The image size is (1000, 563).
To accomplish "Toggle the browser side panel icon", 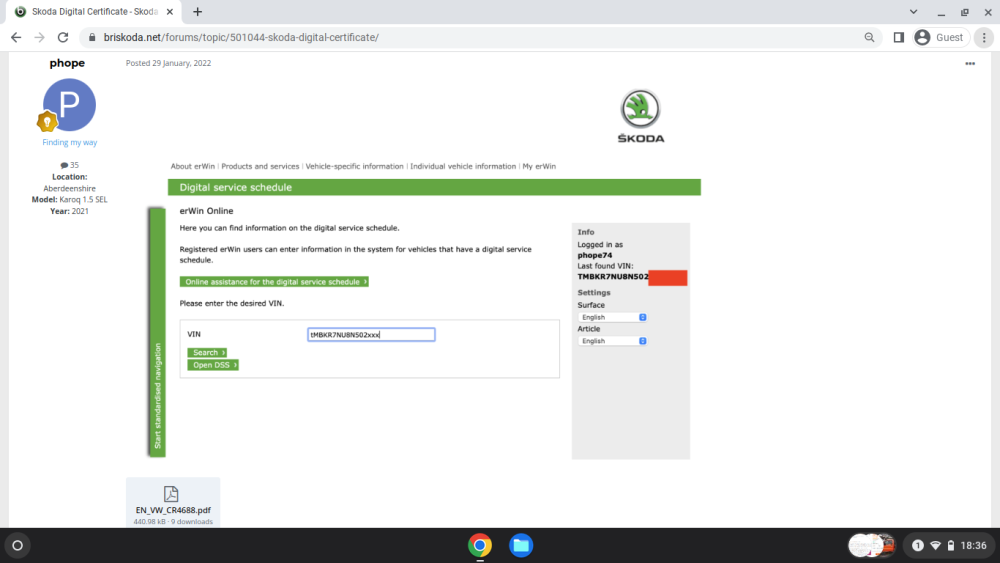I will [899, 38].
